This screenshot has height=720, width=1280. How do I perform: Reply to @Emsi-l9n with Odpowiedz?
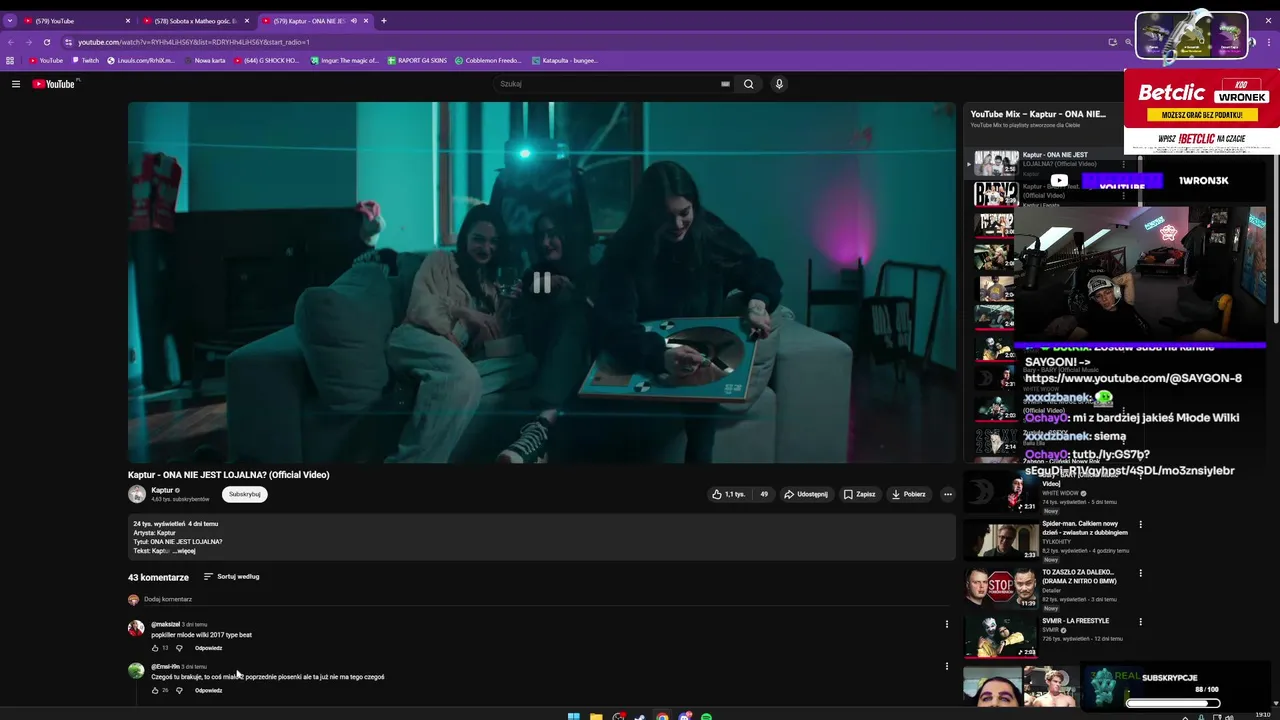[208, 690]
